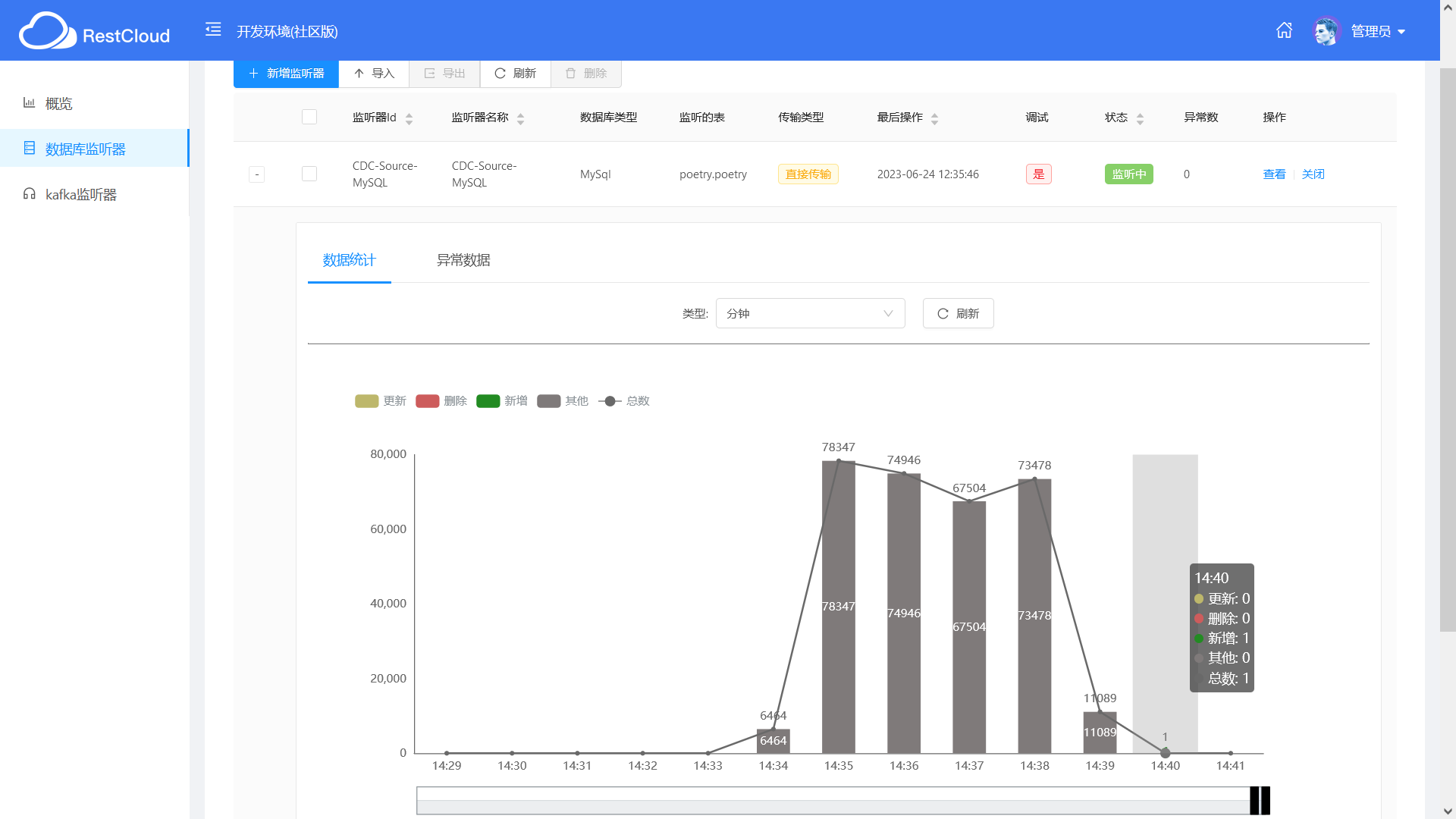Click the 新增监听器 button
Viewport: 1456px width, 819px height.
pyautogui.click(x=286, y=74)
